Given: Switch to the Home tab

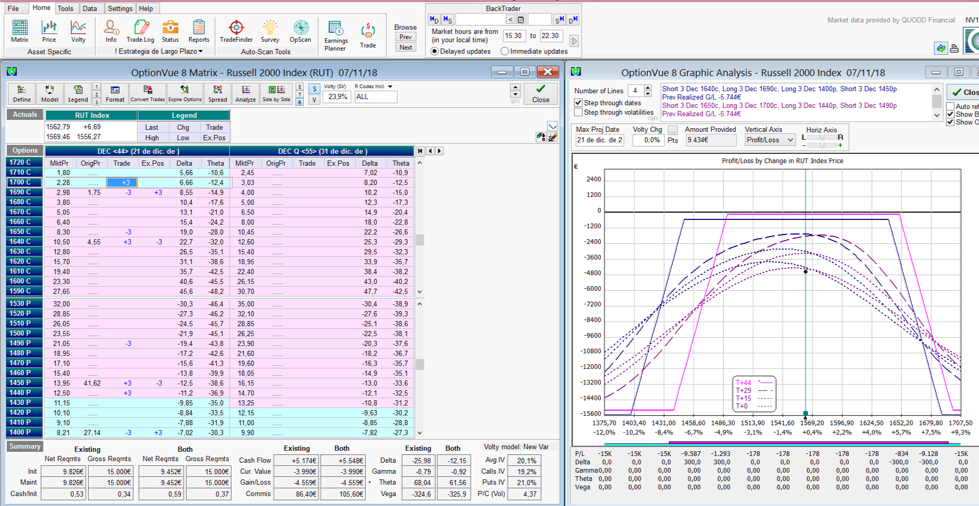Looking at the screenshot, I should (x=41, y=8).
